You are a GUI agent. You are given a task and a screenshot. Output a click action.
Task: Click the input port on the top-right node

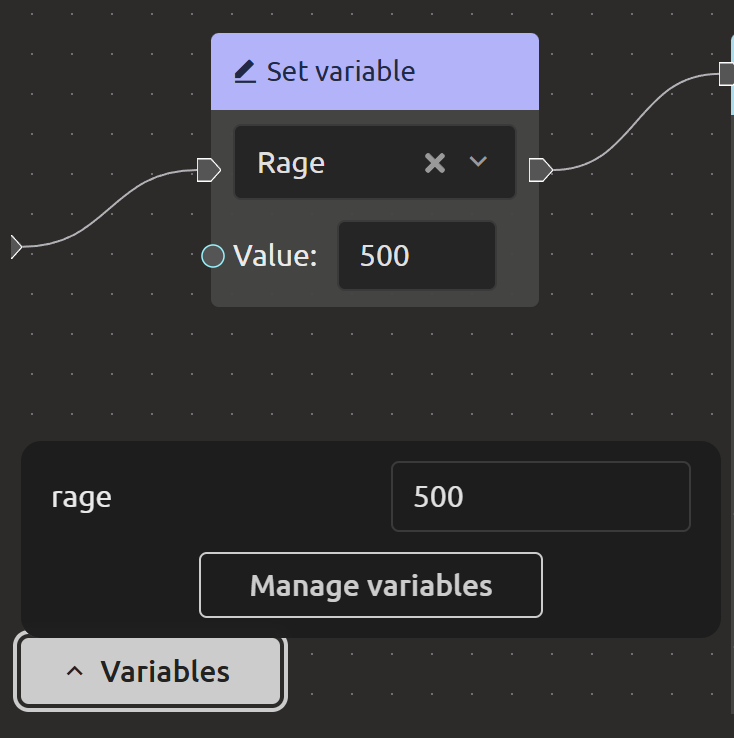[727, 73]
